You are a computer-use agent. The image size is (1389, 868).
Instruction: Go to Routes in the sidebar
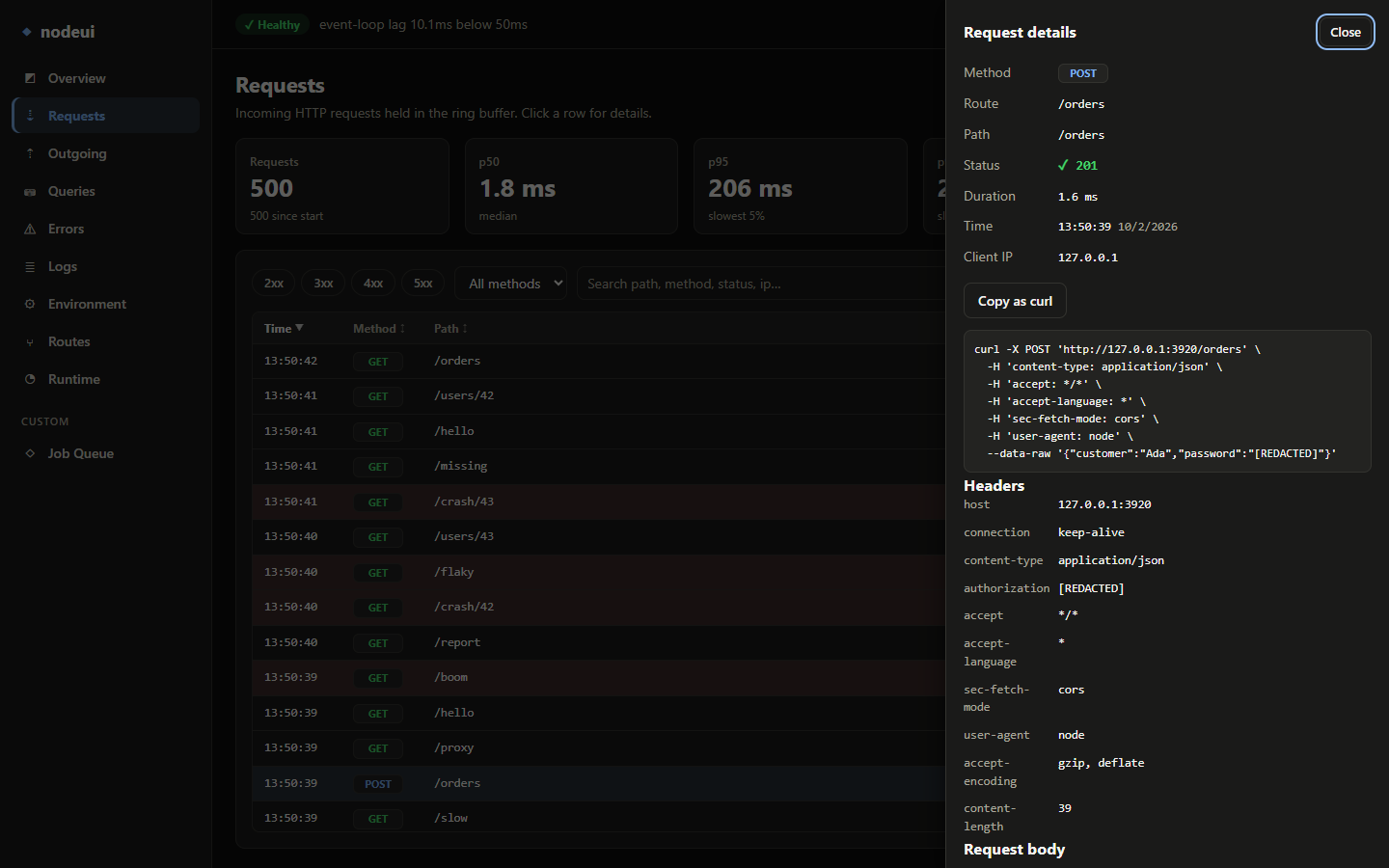[x=106, y=341]
